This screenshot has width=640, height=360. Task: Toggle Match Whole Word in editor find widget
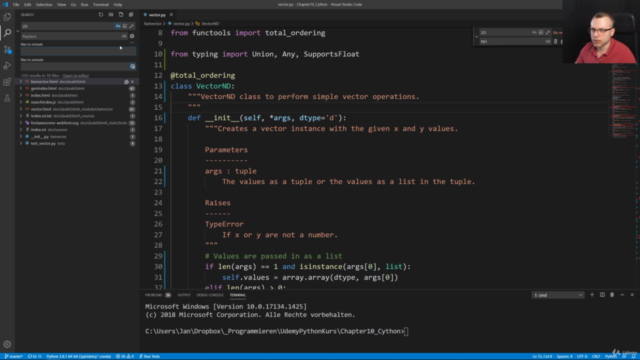pos(541,32)
